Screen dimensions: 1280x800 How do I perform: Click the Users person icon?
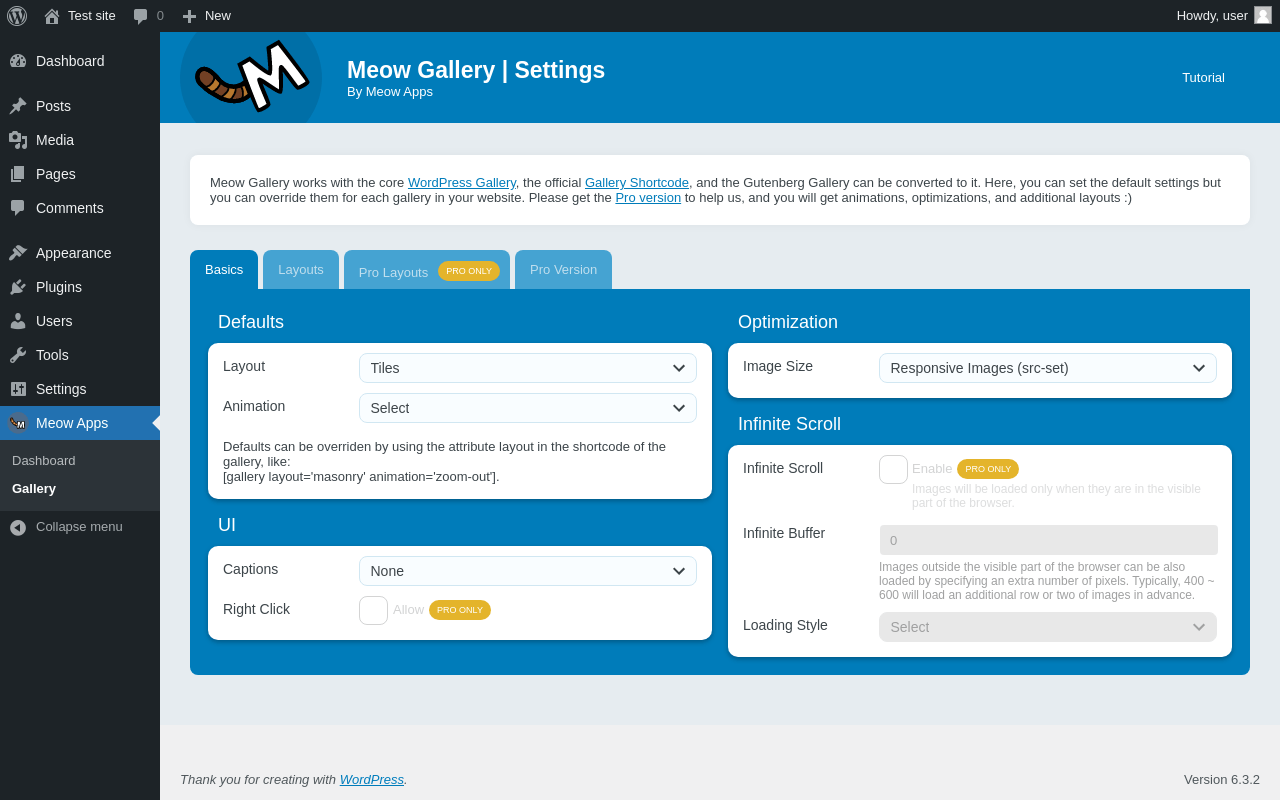(x=18, y=321)
